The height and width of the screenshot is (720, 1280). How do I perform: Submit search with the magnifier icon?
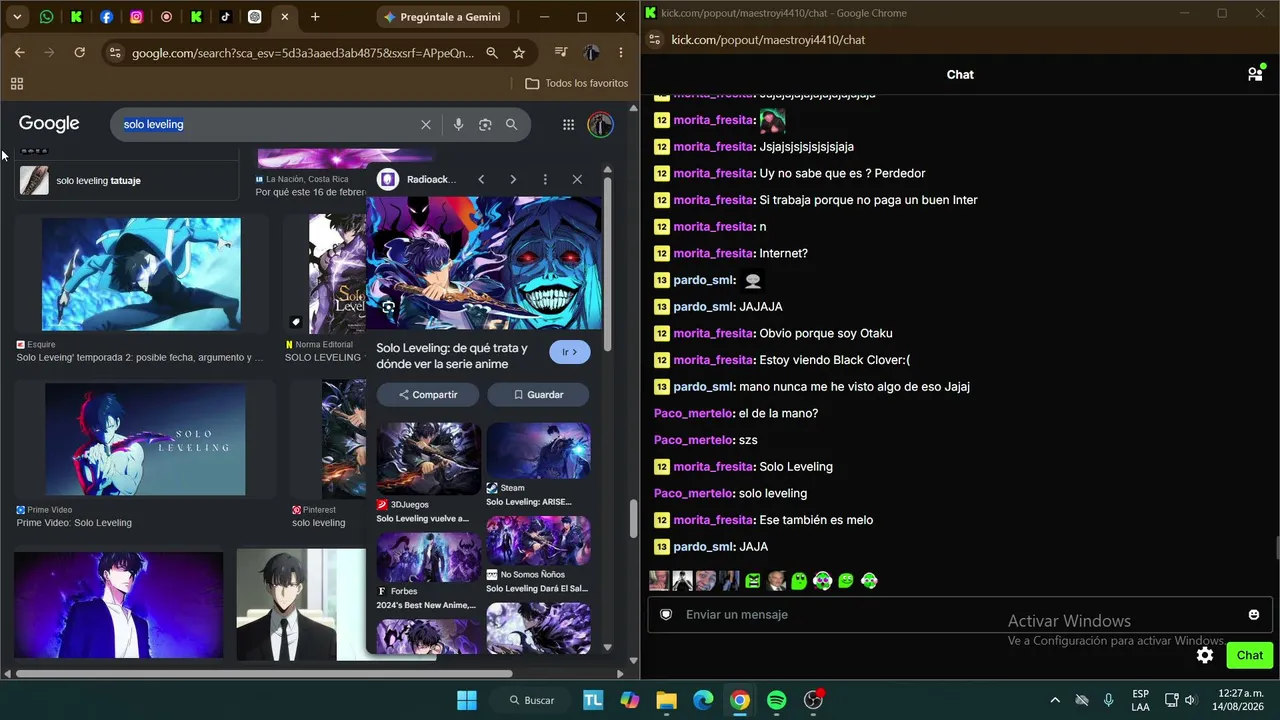coord(511,125)
